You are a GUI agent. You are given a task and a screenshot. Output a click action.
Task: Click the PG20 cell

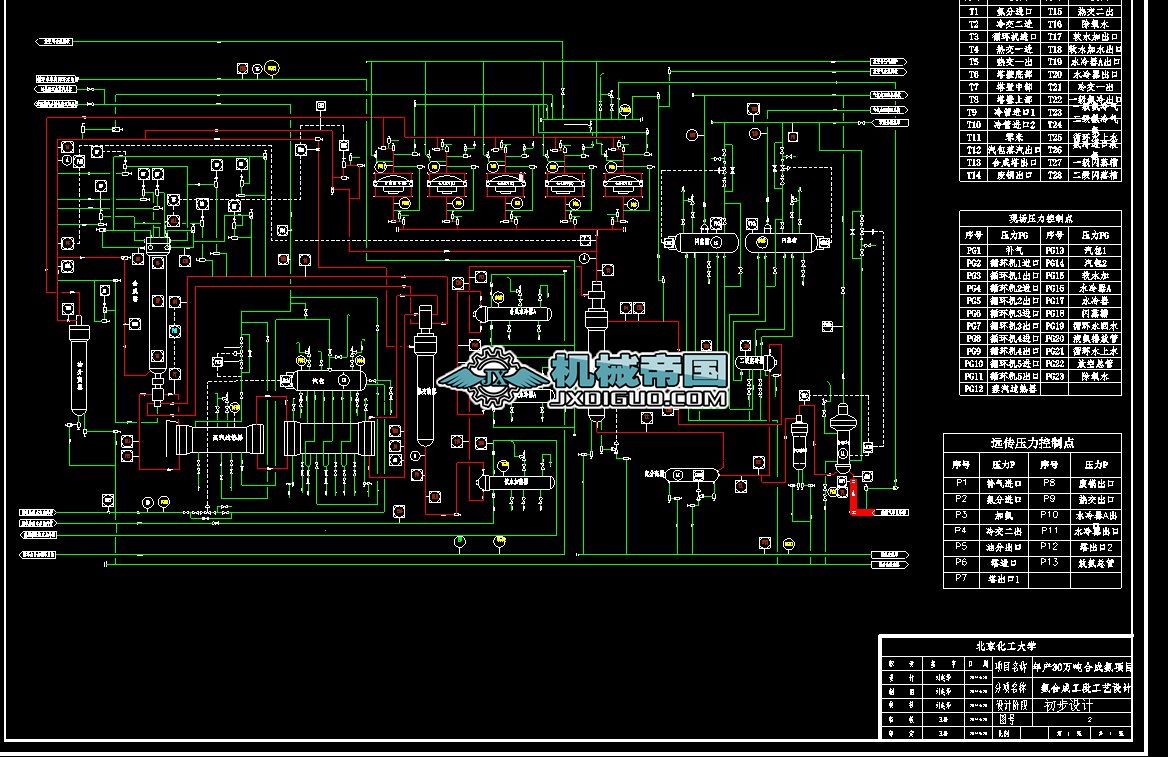point(1054,338)
